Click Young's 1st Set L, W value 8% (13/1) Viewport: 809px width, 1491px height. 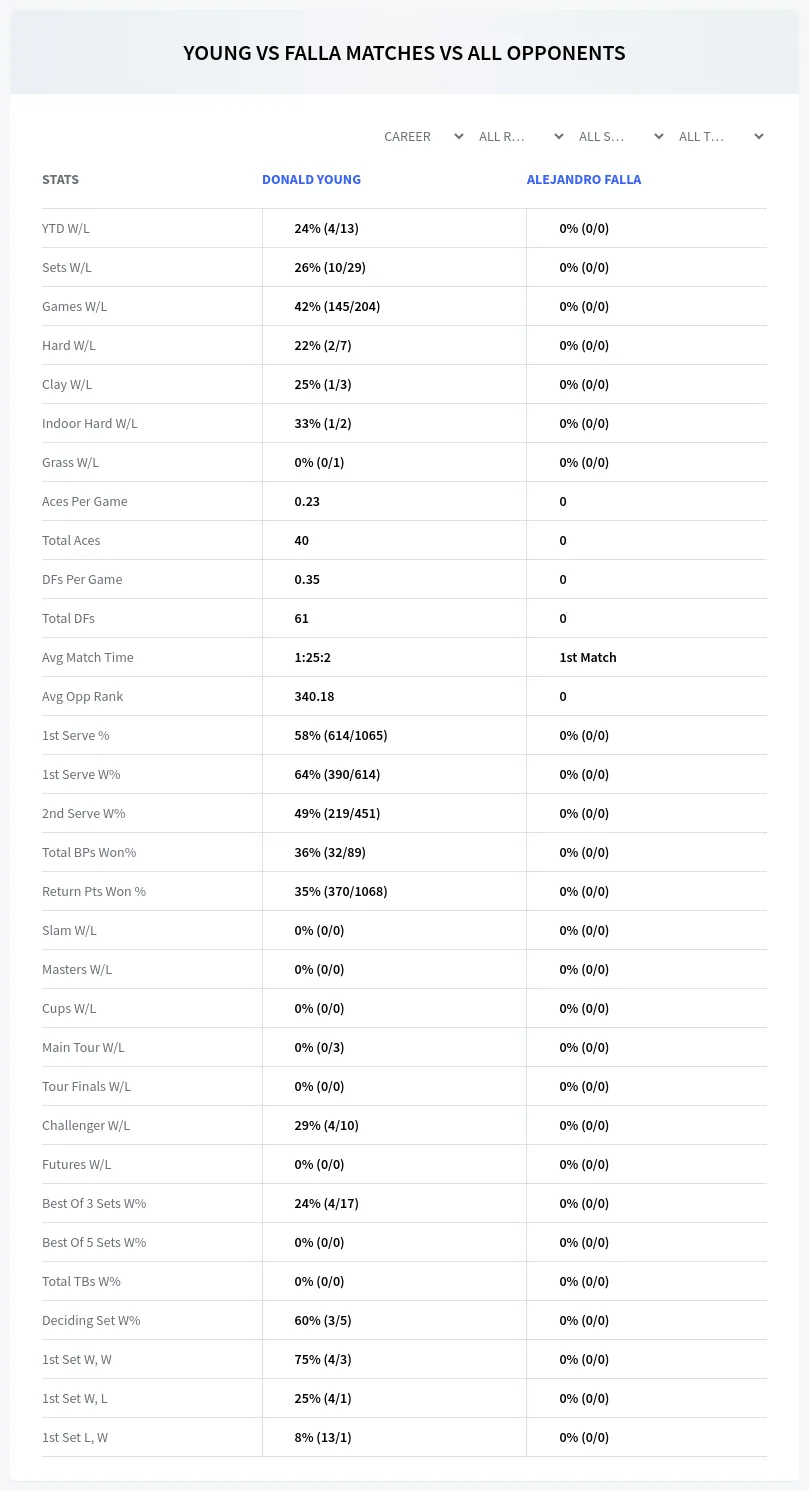tap(323, 1437)
